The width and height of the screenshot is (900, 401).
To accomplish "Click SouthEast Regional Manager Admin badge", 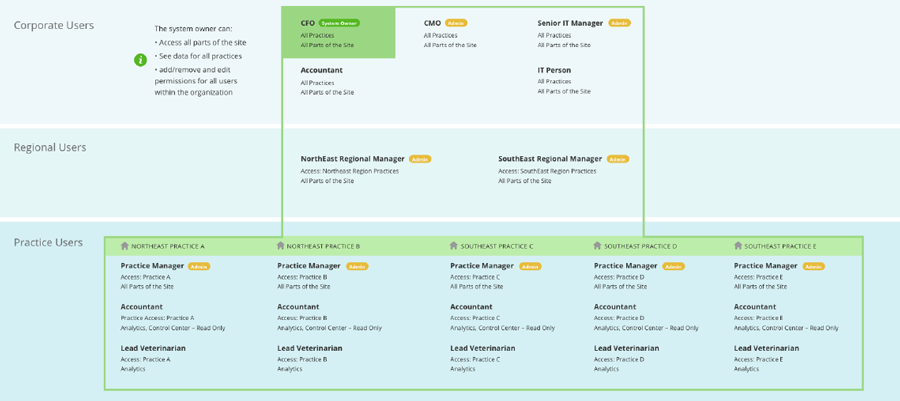I will pyautogui.click(x=618, y=159).
